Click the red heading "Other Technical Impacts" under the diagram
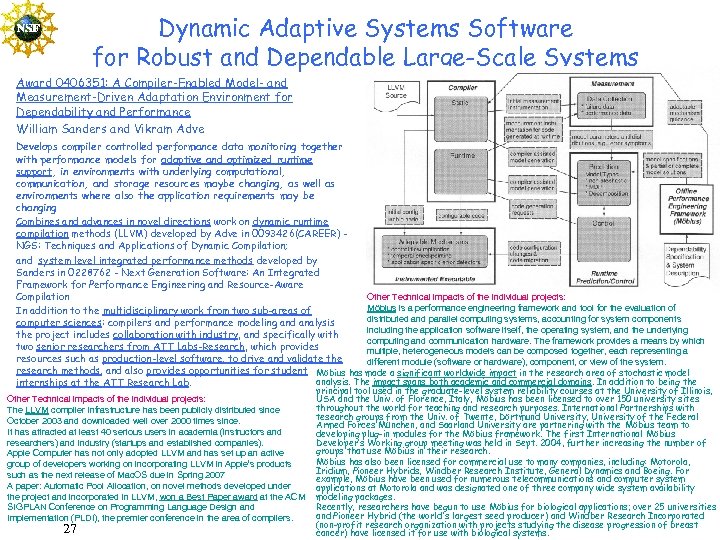This screenshot has width=720, height=540. 466,297
